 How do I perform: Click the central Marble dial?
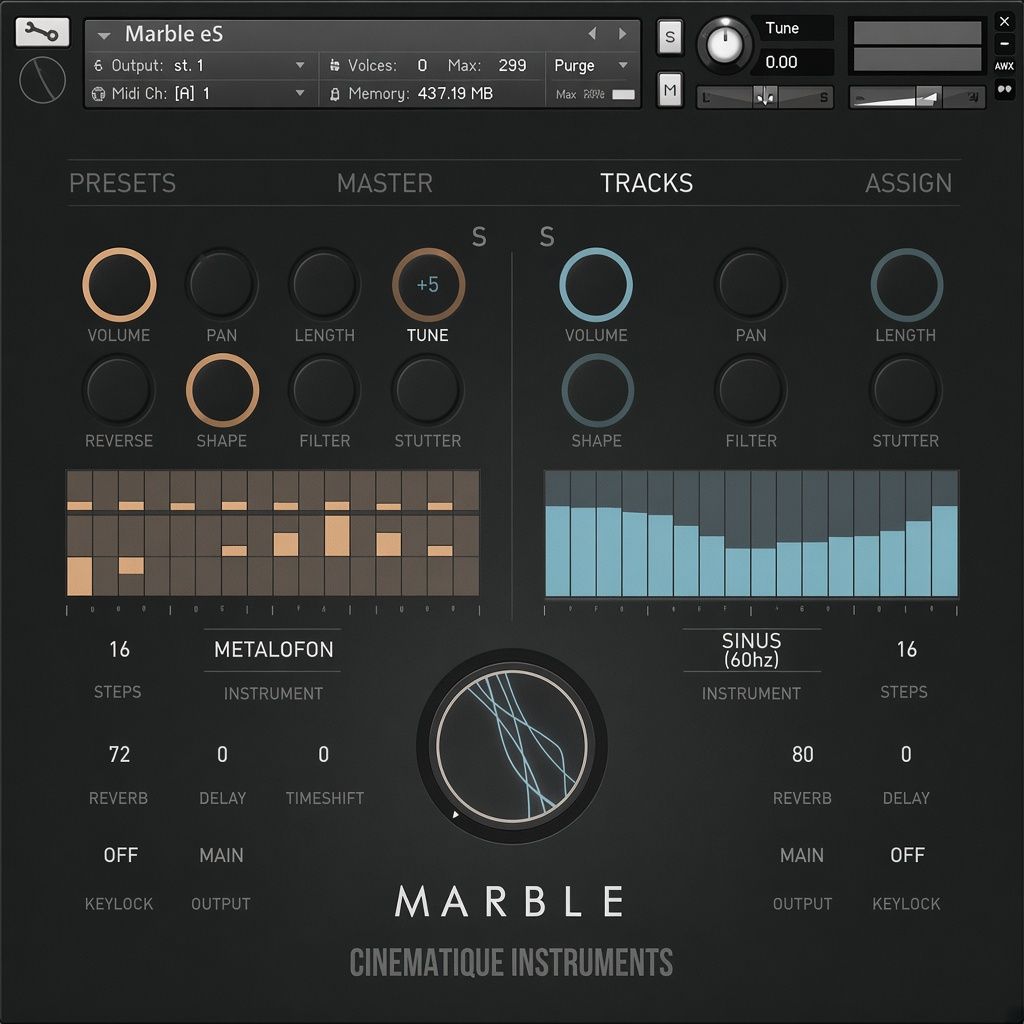coord(512,746)
